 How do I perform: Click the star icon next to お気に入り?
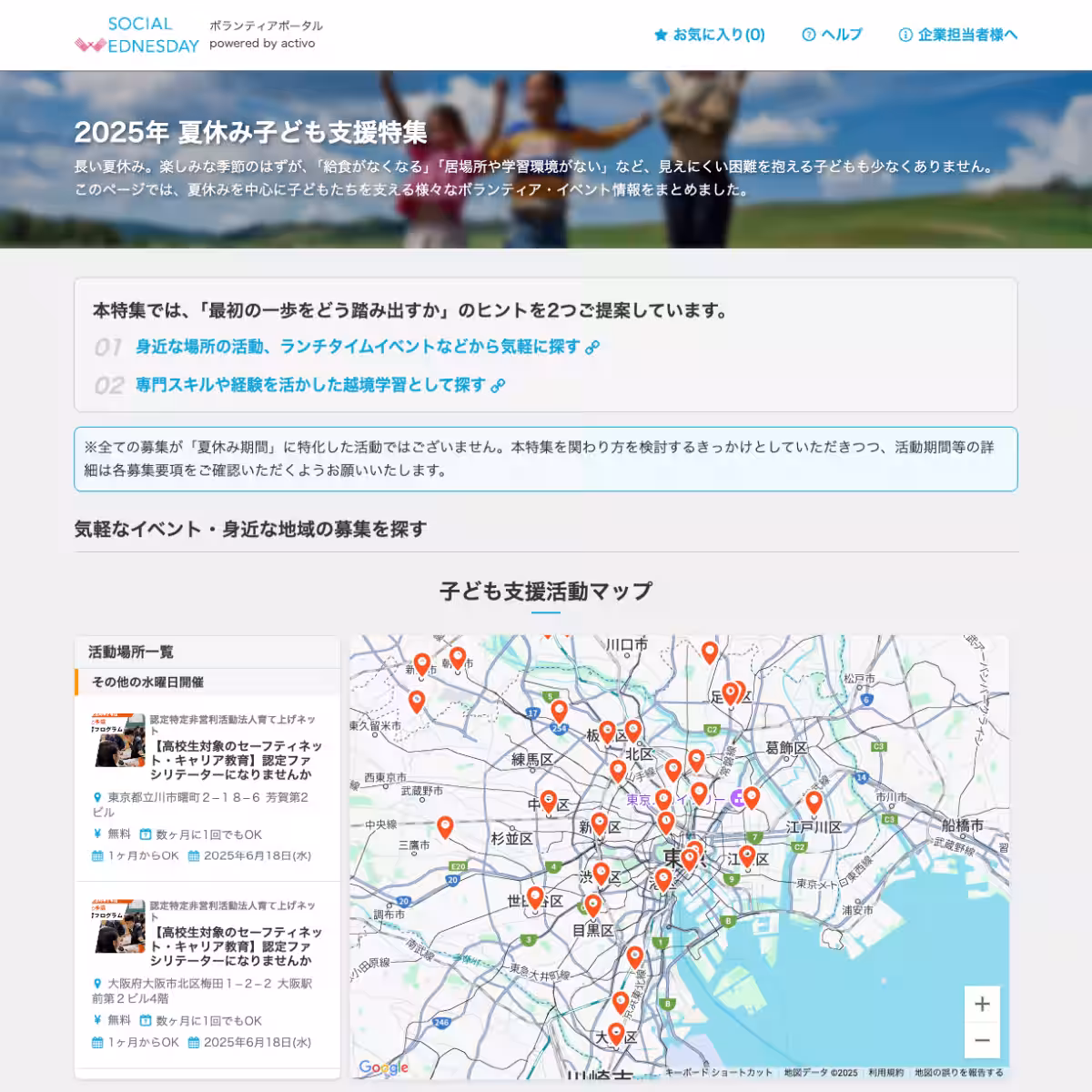tap(661, 35)
